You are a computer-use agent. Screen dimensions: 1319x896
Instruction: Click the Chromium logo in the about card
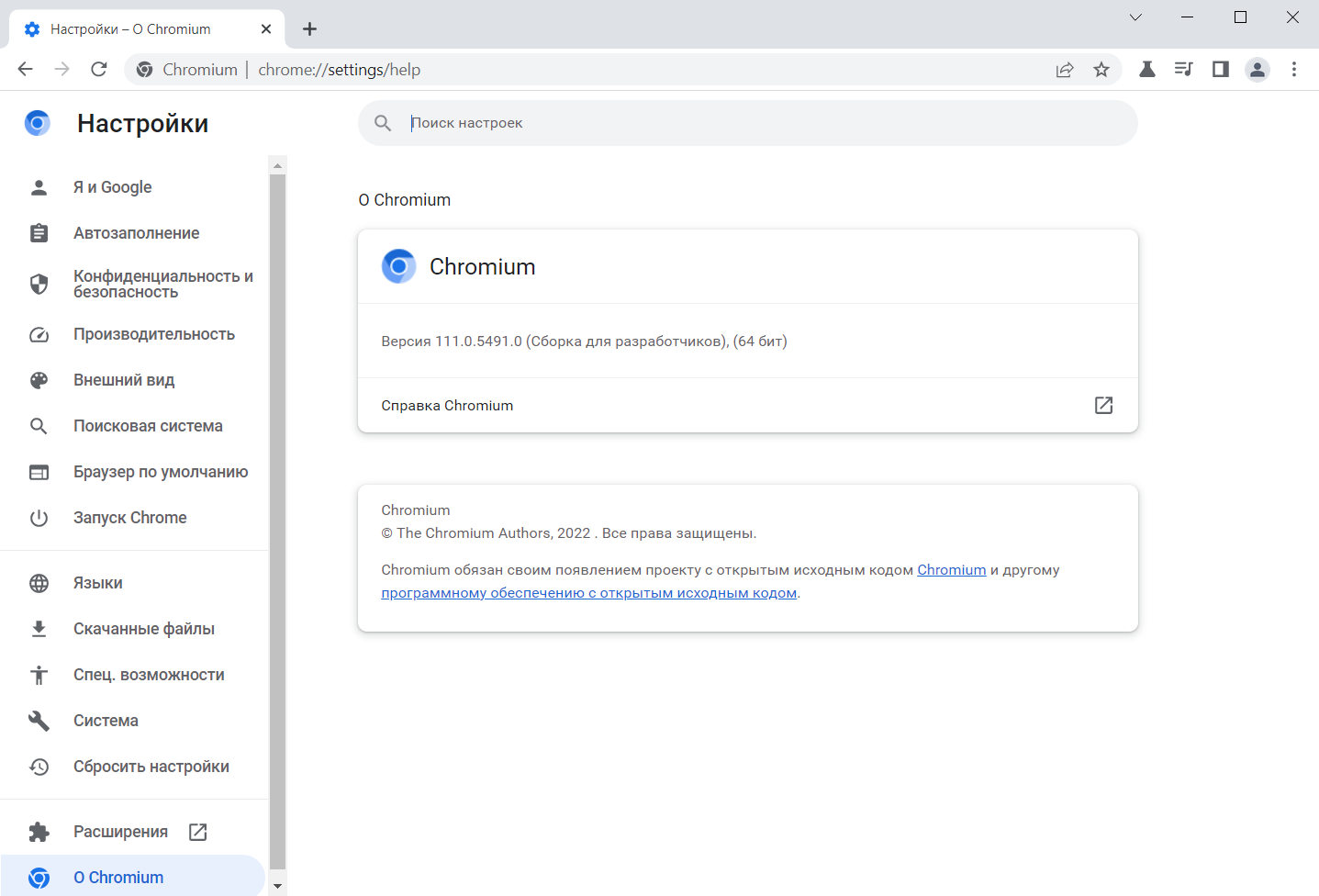coord(398,266)
